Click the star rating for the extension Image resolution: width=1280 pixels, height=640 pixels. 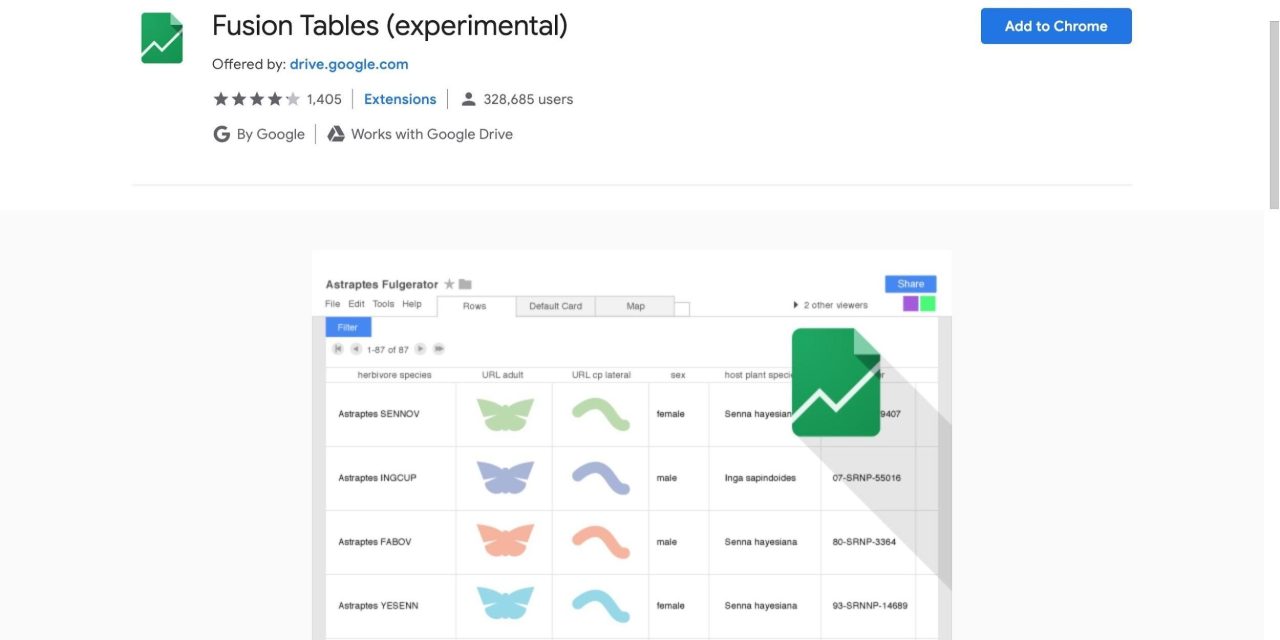(x=256, y=99)
